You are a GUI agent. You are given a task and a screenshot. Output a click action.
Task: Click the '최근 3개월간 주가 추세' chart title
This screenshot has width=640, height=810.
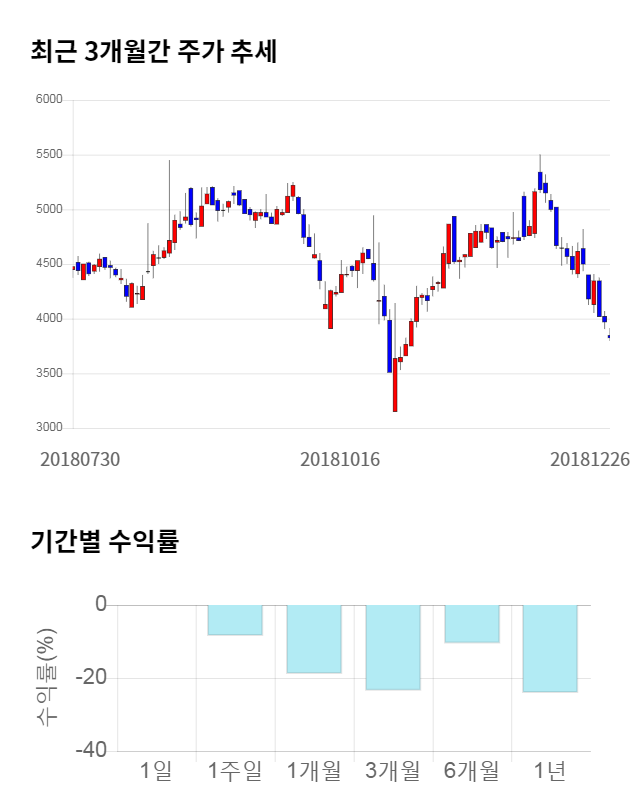154,52
